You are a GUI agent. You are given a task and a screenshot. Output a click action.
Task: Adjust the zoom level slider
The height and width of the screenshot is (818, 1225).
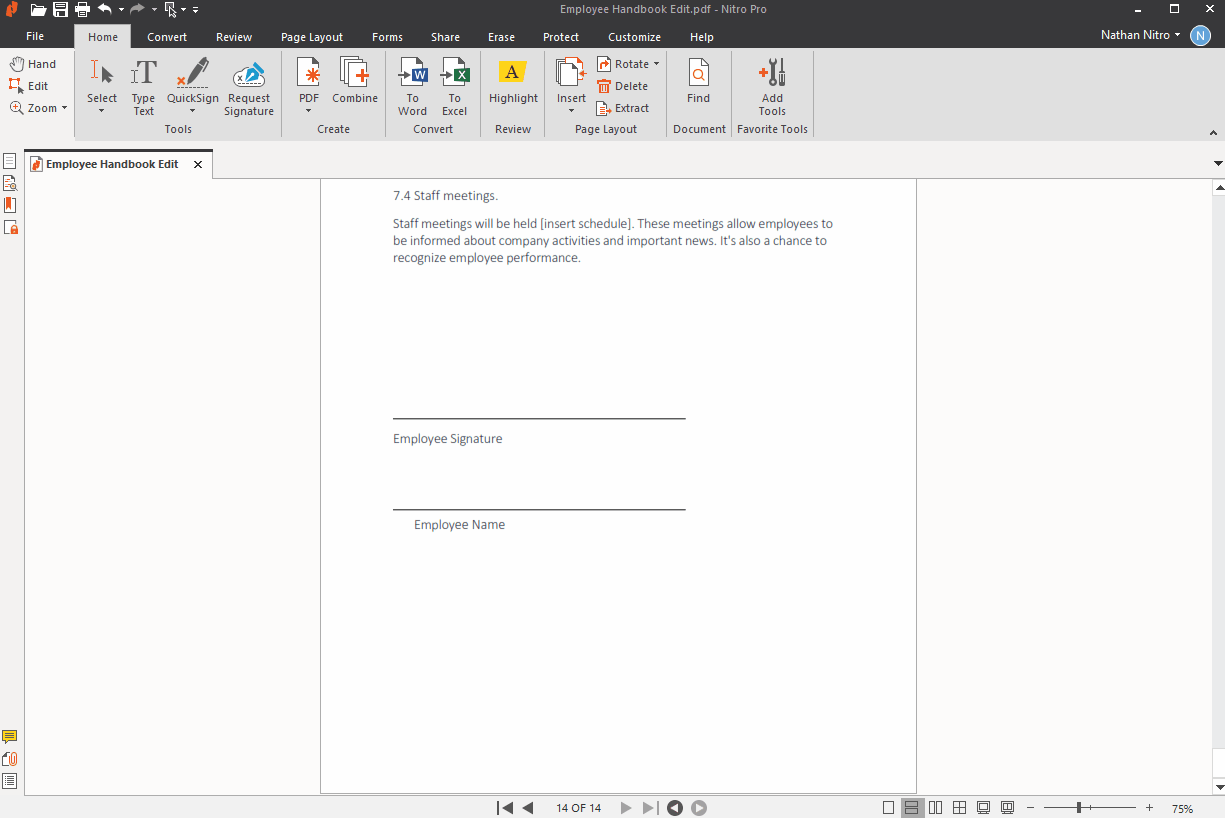pos(1079,808)
